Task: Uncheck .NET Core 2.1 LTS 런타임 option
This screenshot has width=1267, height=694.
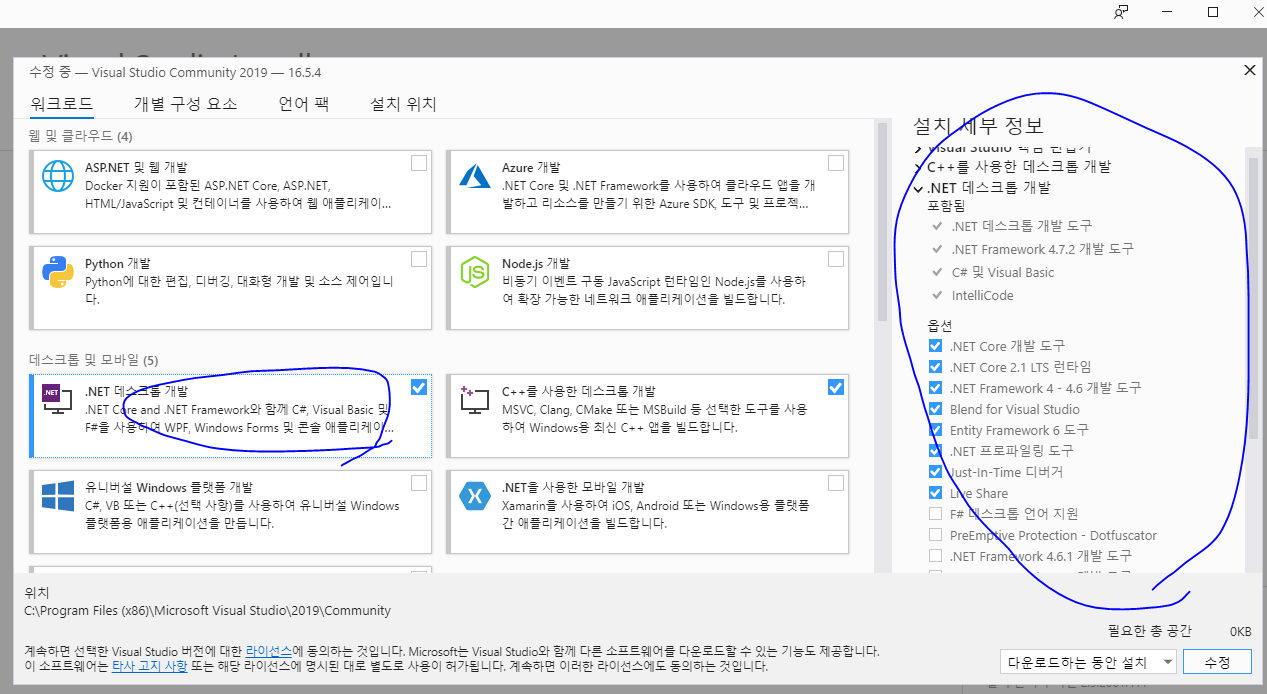Action: point(936,367)
